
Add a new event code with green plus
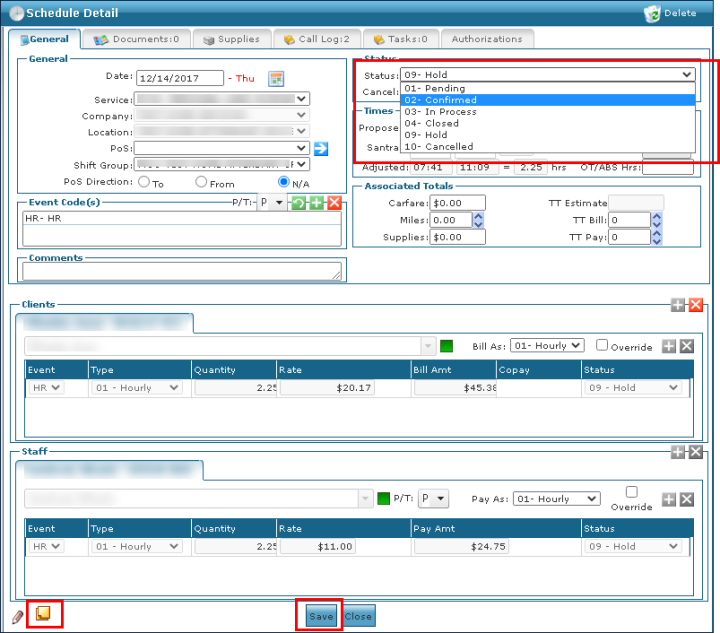pyautogui.click(x=316, y=203)
